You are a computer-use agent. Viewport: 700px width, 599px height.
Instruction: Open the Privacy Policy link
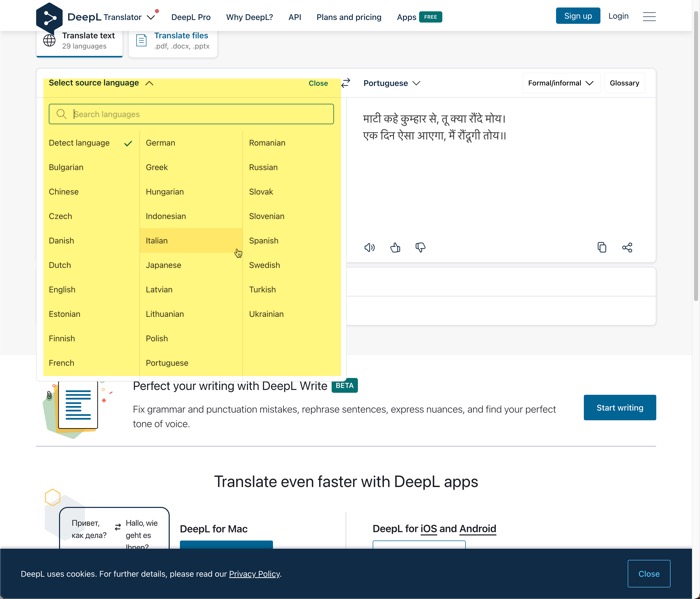pos(254,574)
